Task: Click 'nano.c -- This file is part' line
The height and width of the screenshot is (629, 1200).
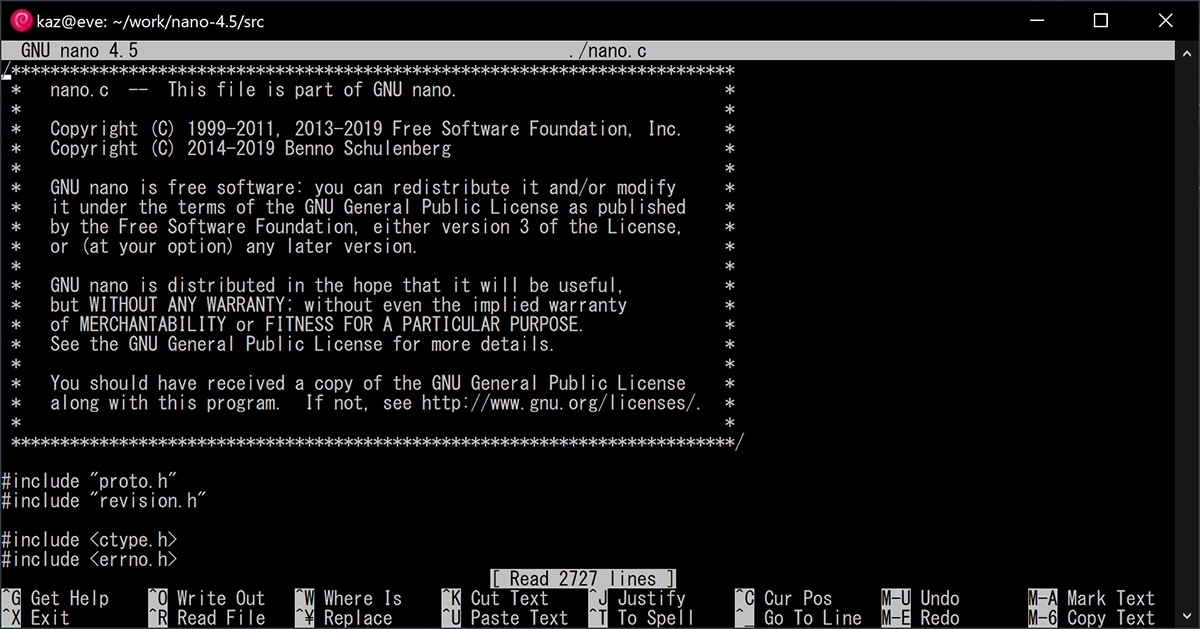Action: 253,90
